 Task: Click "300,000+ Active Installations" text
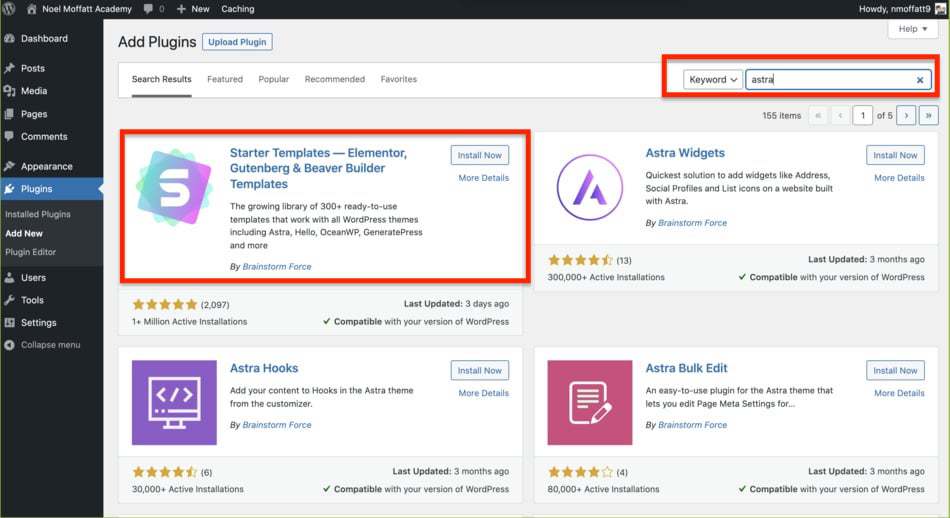(606, 277)
